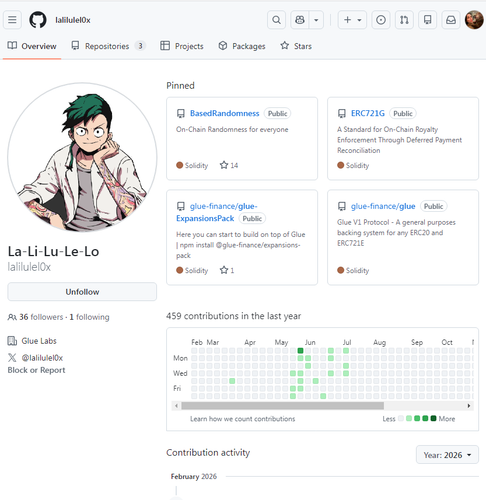
Task: Open the BasedRandomness repository
Action: (224, 113)
